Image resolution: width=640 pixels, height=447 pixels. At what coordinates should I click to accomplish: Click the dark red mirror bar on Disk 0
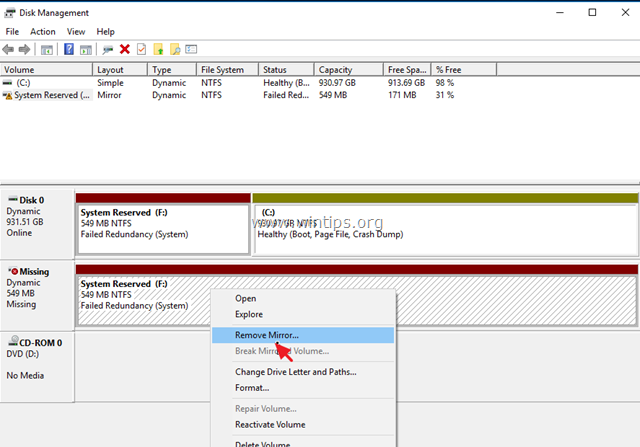coord(163,198)
